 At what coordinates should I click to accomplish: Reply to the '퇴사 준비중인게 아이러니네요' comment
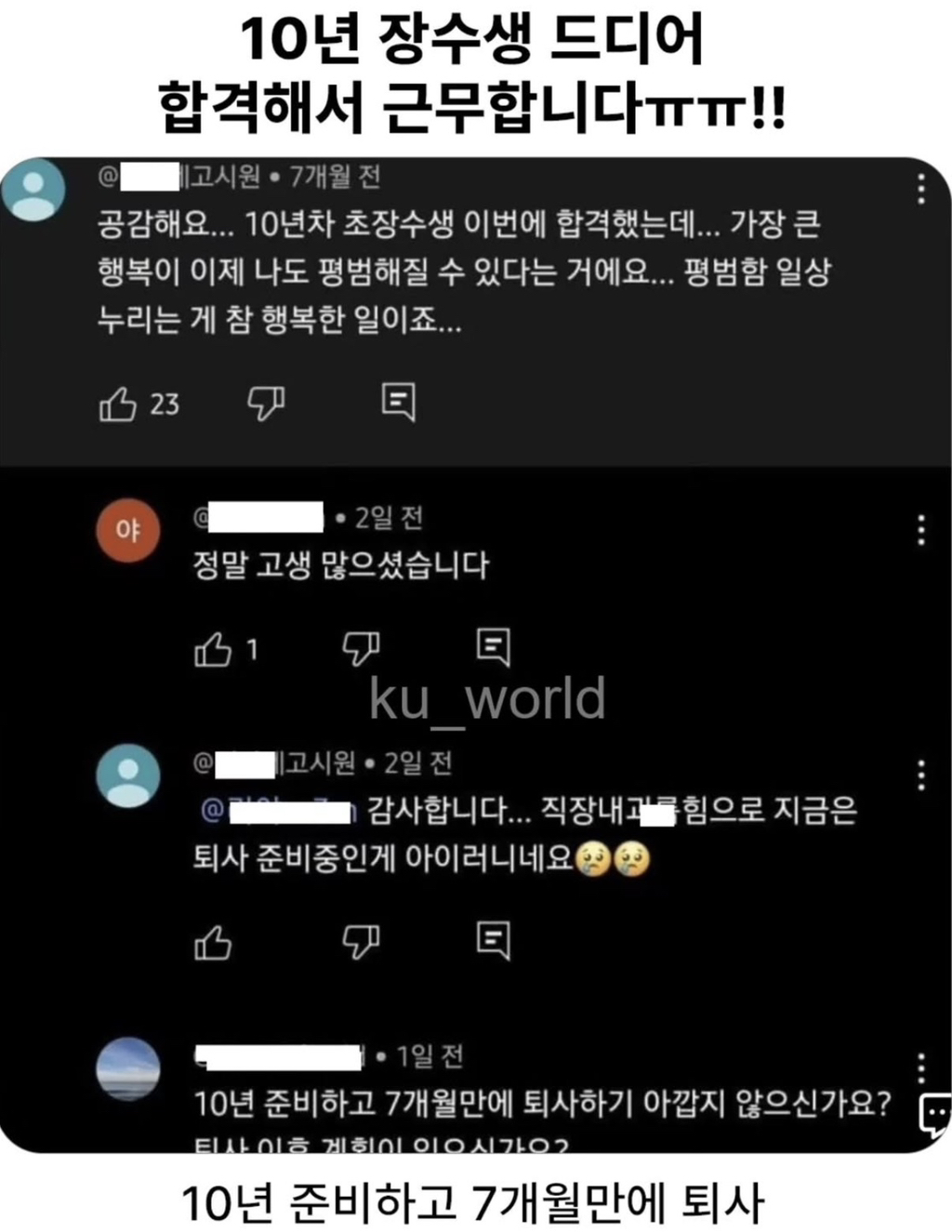pyautogui.click(x=493, y=940)
